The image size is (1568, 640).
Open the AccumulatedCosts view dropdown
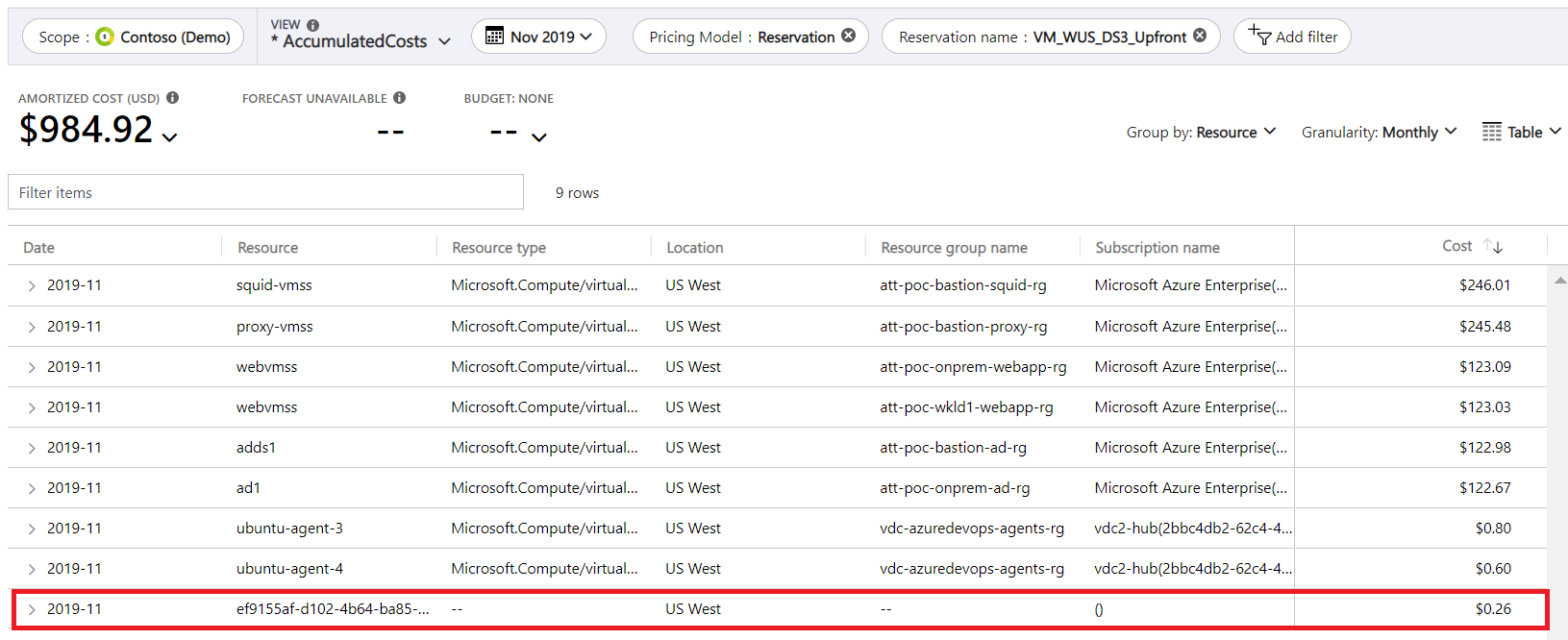444,41
